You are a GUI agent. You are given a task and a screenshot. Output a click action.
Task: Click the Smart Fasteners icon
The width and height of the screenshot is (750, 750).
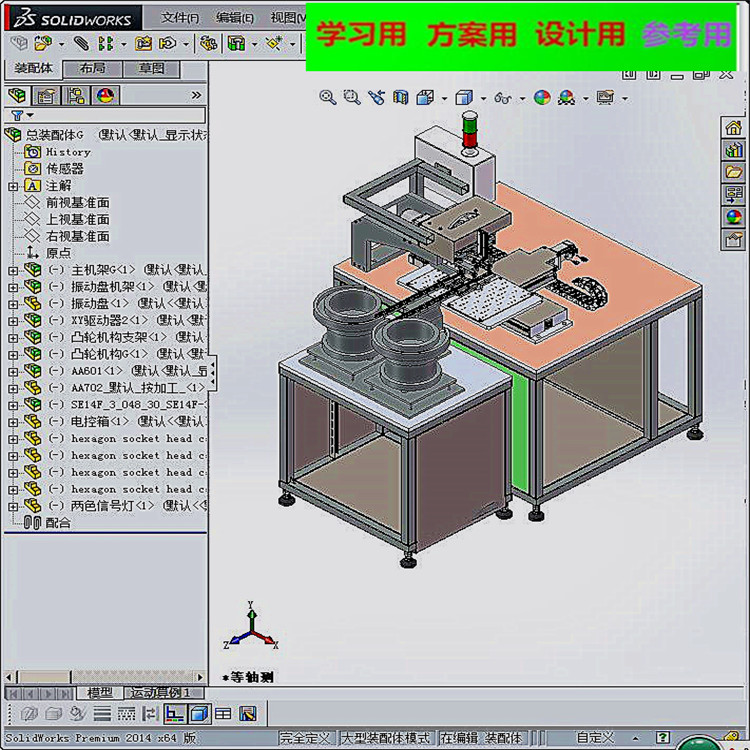coord(143,44)
